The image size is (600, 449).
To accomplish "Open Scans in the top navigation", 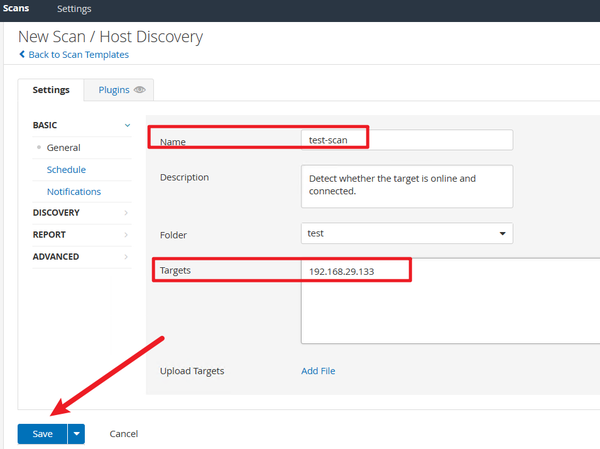I will pos(16,9).
